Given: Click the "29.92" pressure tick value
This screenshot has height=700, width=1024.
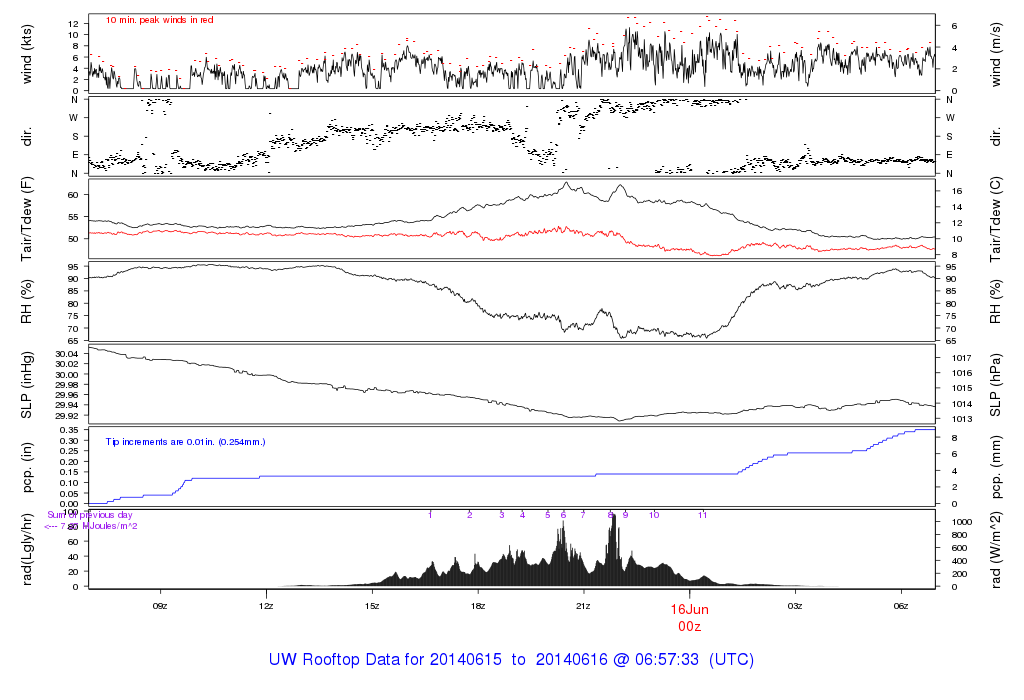Looking at the screenshot, I should coord(67,416).
